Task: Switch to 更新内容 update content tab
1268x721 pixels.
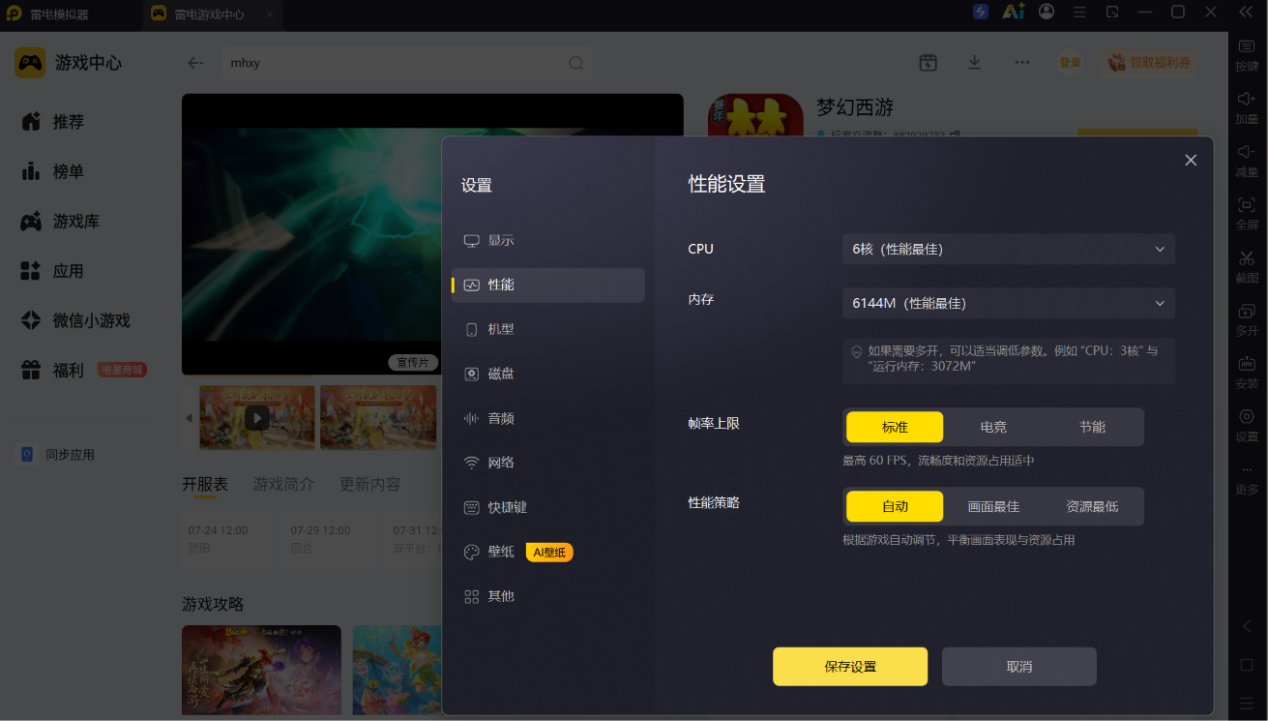Action: click(x=370, y=484)
